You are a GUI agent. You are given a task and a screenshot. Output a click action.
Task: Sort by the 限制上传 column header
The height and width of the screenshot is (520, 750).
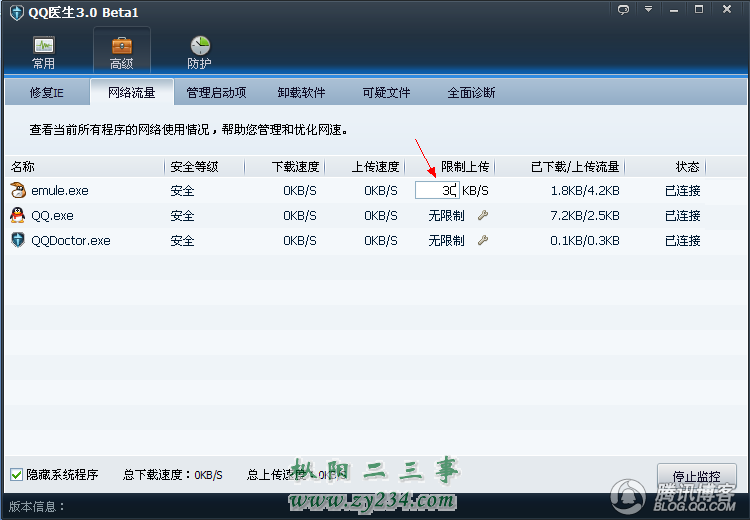pos(450,166)
